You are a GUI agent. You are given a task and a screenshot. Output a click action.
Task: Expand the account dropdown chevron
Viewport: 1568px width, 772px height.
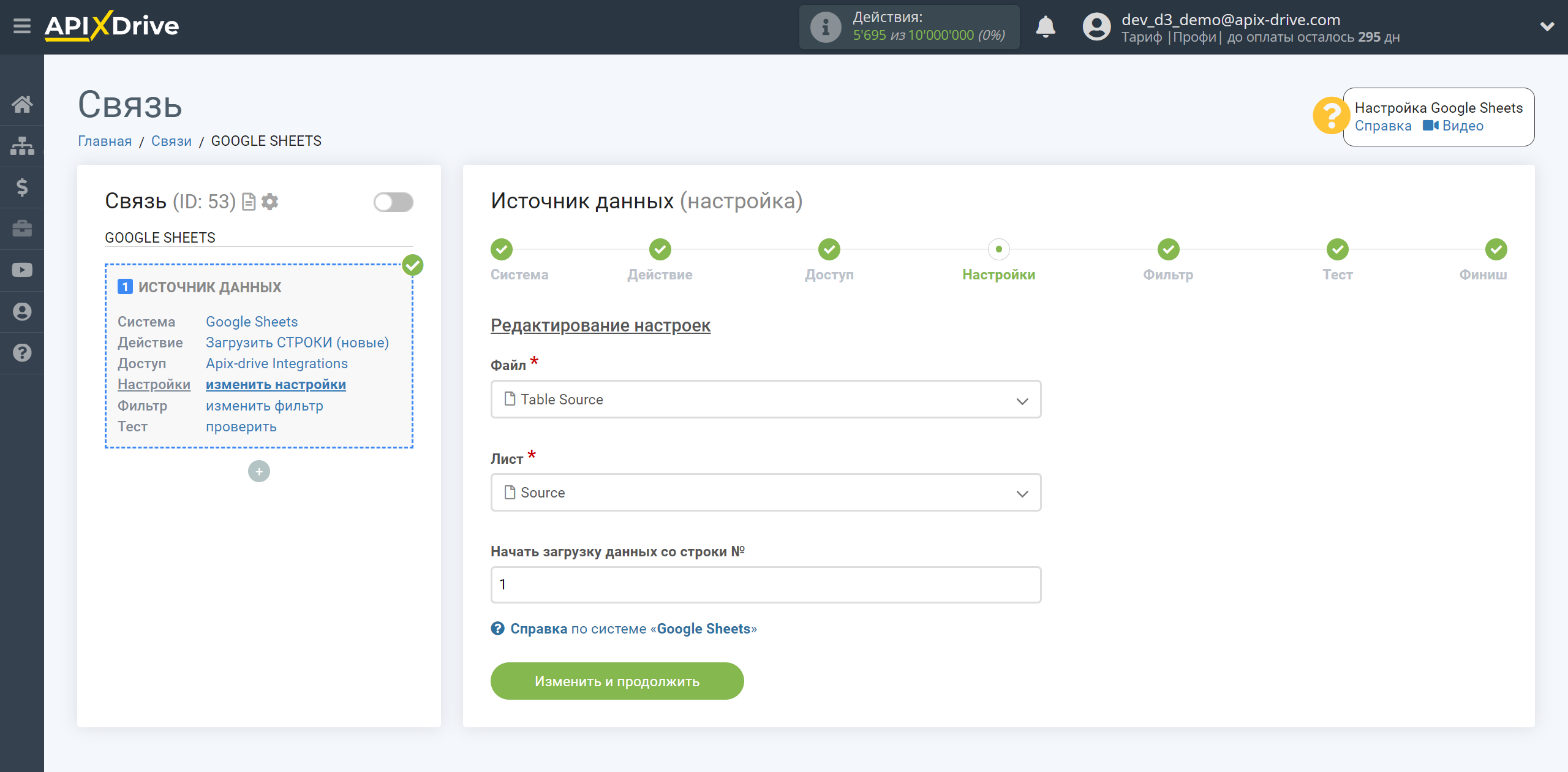pos(1547,26)
